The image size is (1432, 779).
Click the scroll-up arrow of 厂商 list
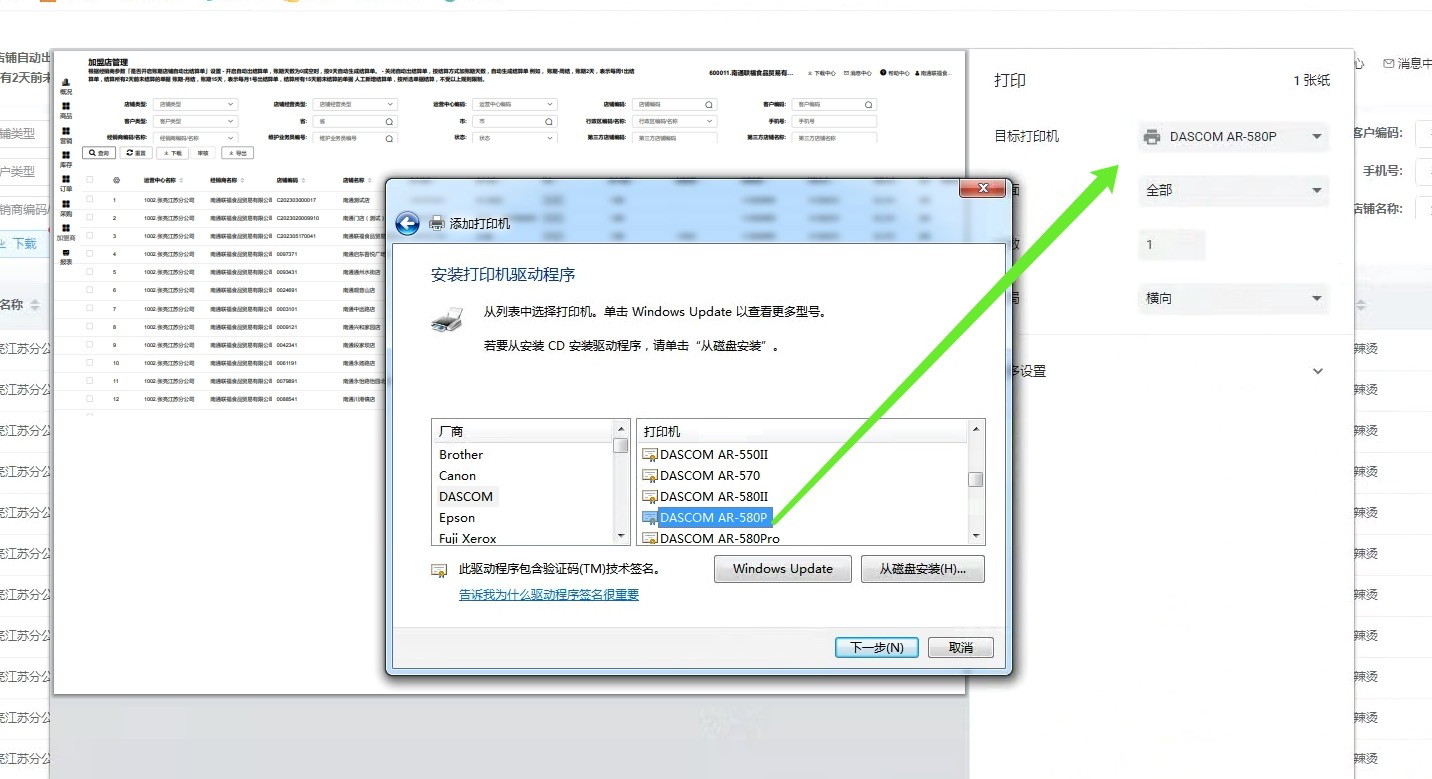coord(621,428)
